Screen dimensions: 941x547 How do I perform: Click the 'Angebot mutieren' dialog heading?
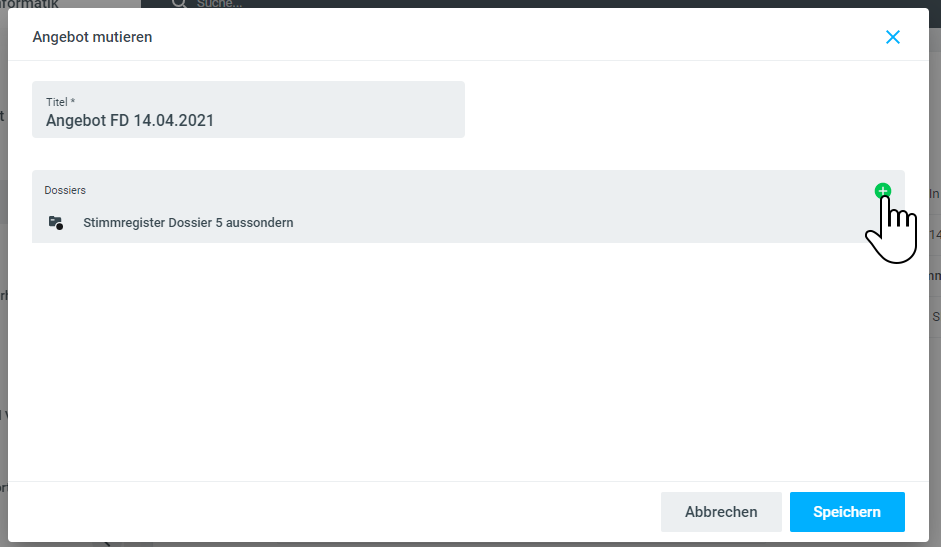pyautogui.click(x=92, y=37)
